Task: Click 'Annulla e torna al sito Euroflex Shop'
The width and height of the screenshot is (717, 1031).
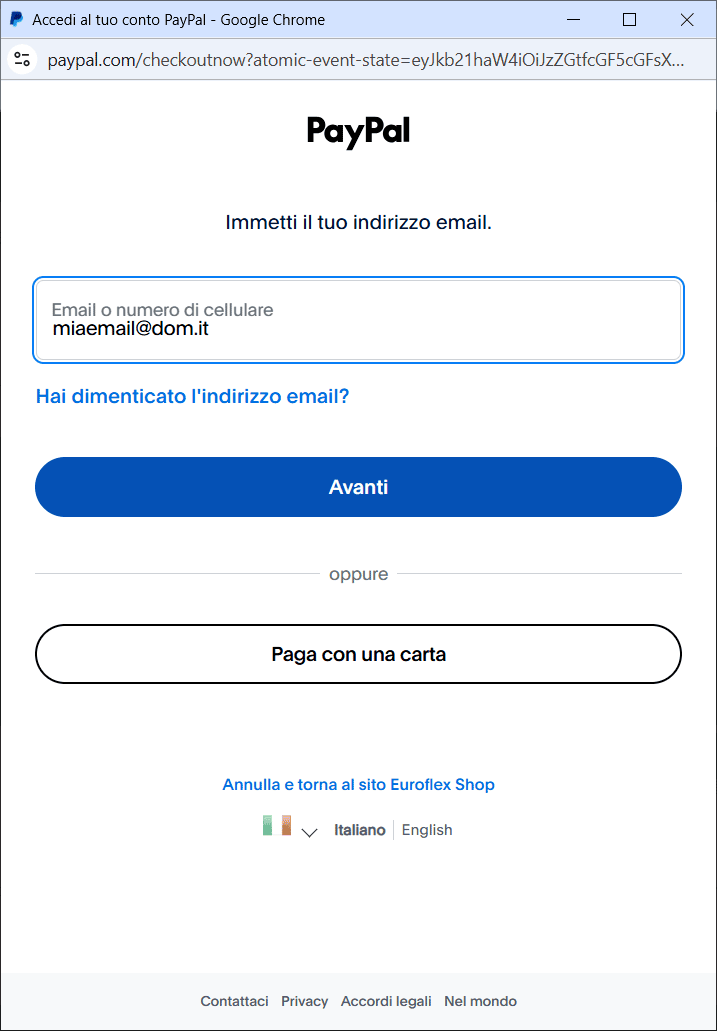Action: [358, 784]
